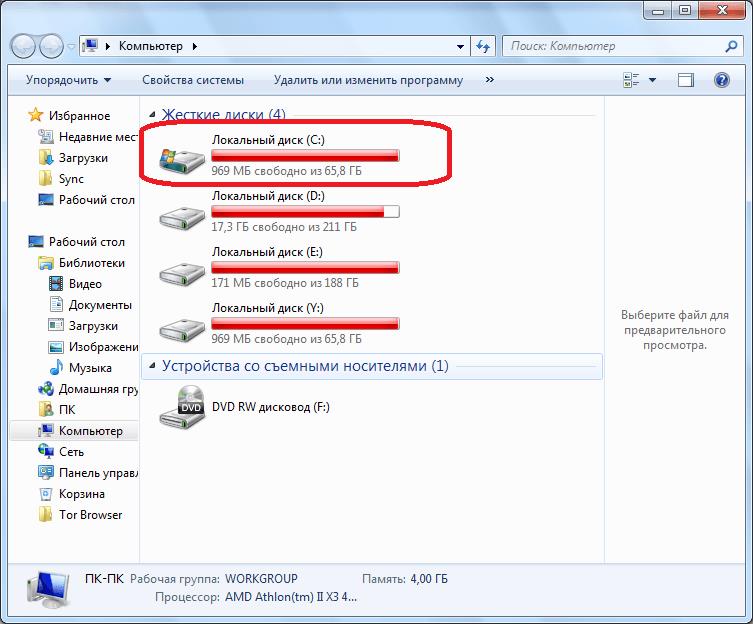Screen dimensions: 753x624
Task: Collapse the Жесткие диски group
Action: pos(152,115)
